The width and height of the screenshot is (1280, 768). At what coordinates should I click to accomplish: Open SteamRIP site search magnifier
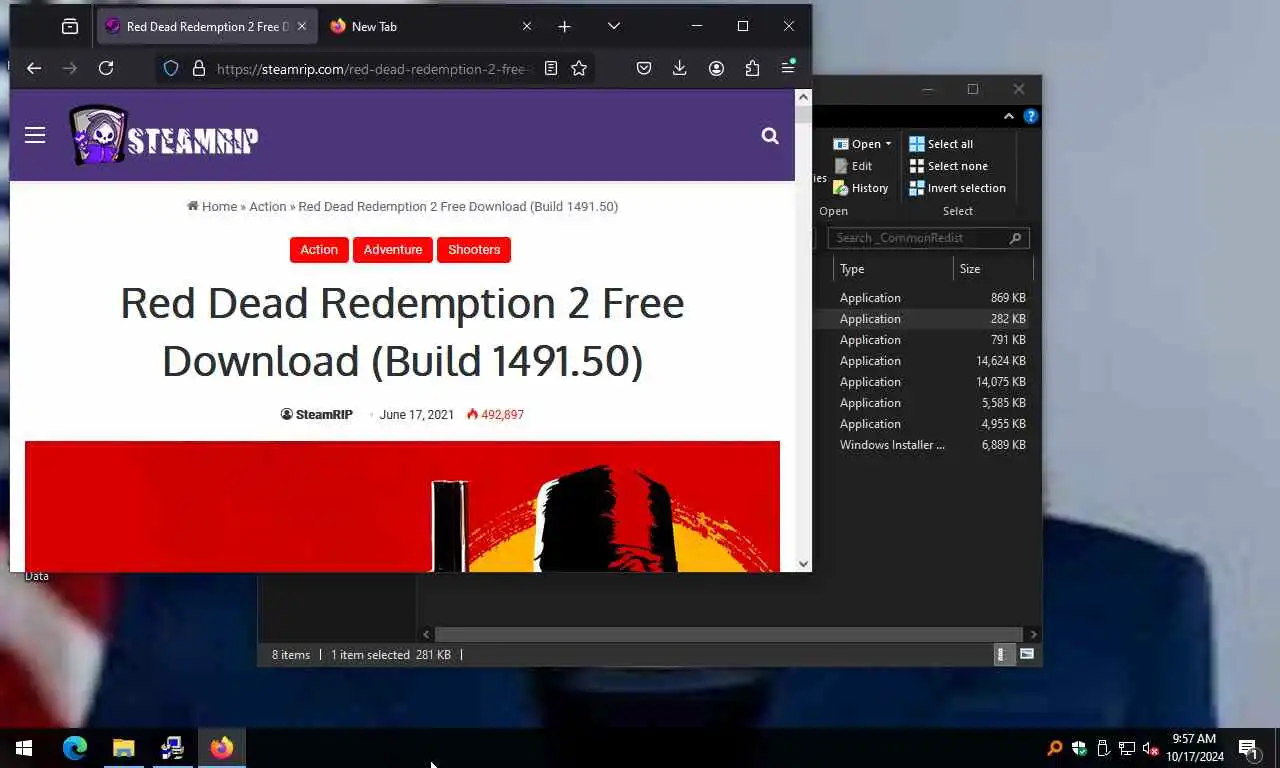pyautogui.click(x=770, y=136)
